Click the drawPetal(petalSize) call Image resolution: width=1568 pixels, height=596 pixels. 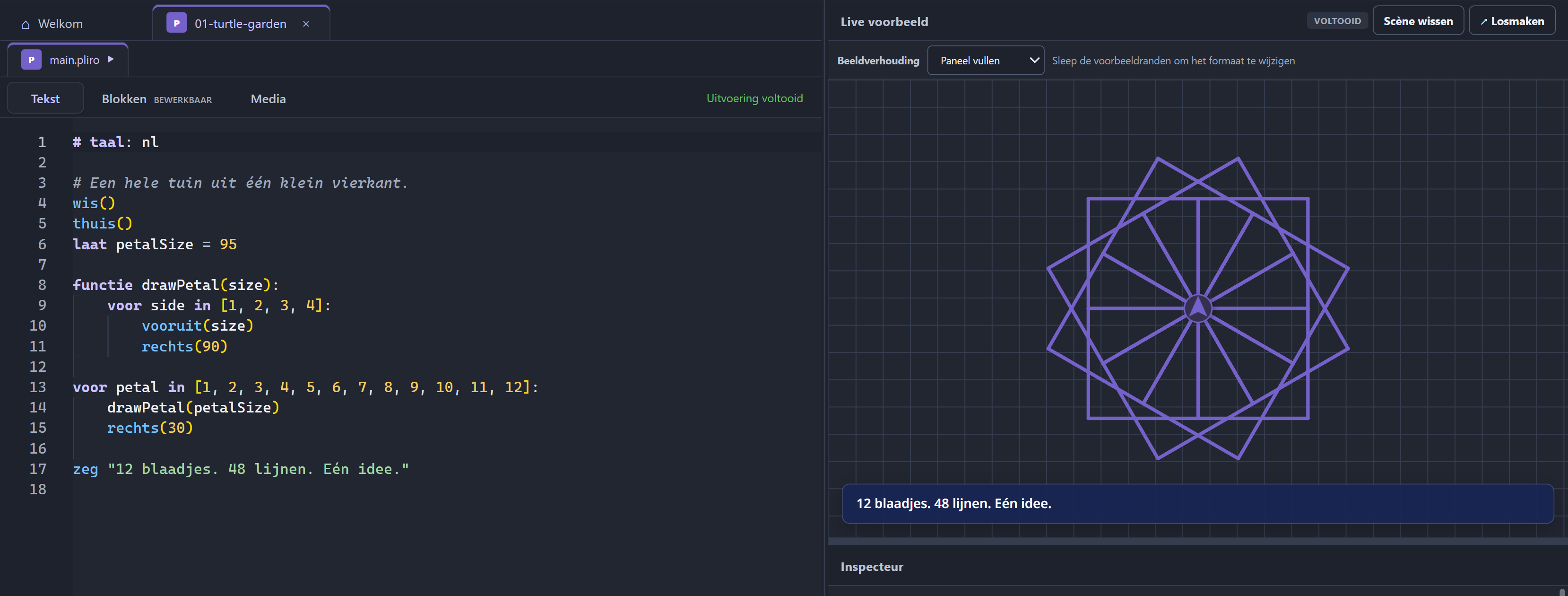pyautogui.click(x=193, y=407)
